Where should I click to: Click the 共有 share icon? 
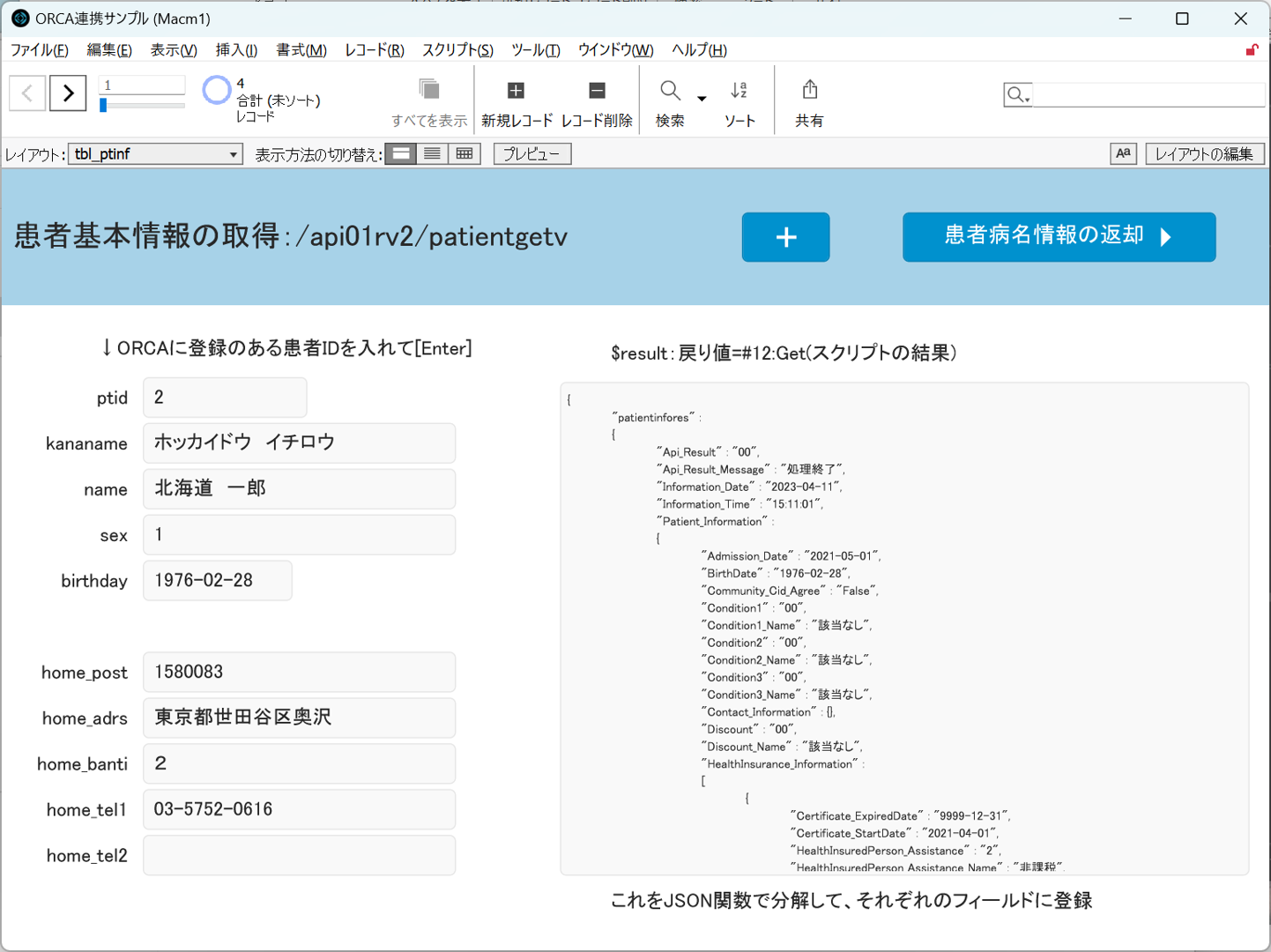pyautogui.click(x=810, y=90)
